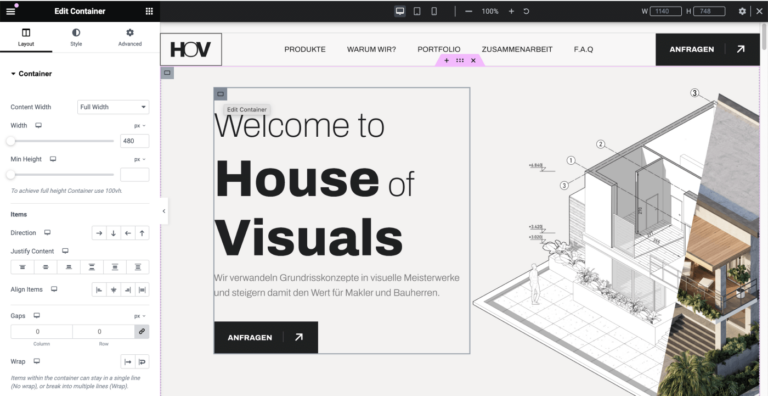Image resolution: width=768 pixels, height=396 pixels.
Task: Select desktop preview mode
Action: coord(400,11)
